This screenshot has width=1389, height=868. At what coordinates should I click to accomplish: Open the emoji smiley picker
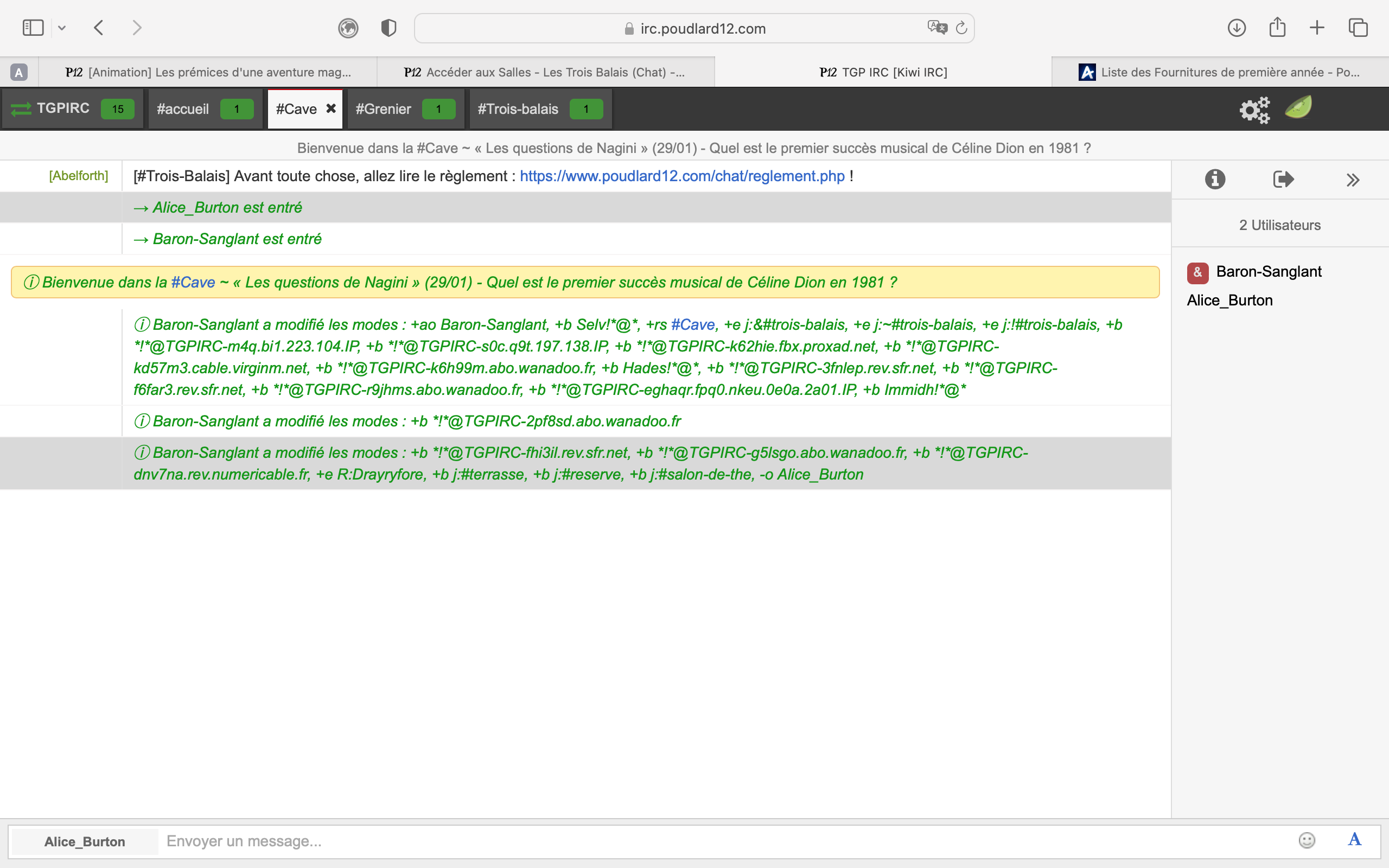point(1307,840)
